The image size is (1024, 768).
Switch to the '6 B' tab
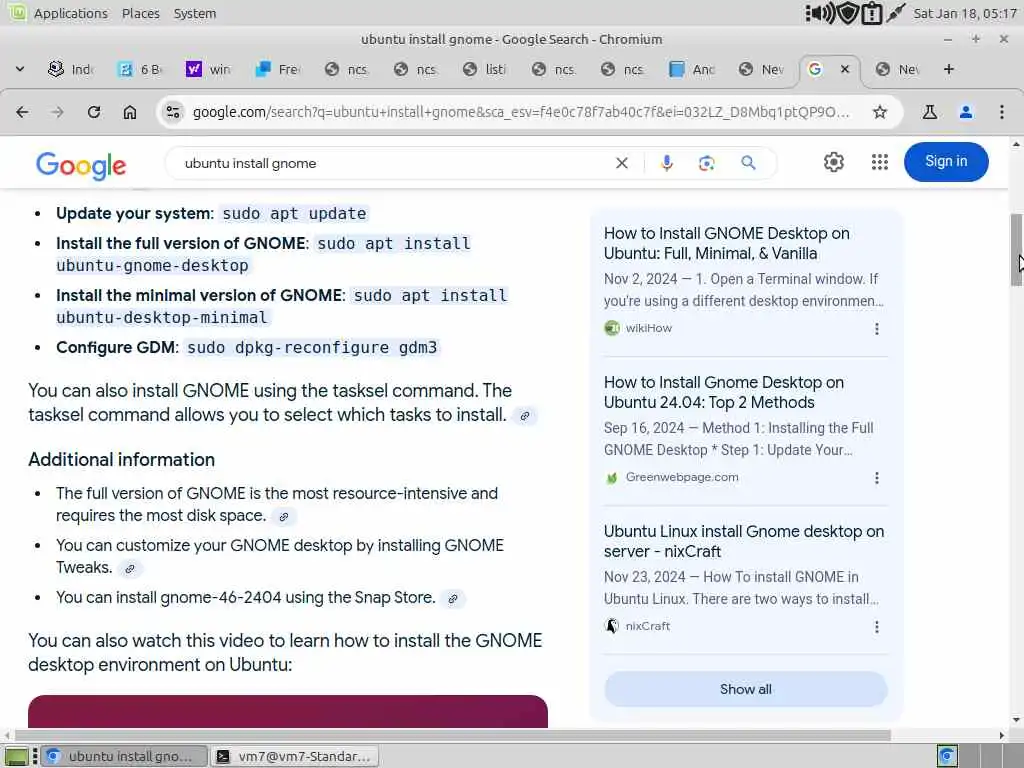(140, 69)
